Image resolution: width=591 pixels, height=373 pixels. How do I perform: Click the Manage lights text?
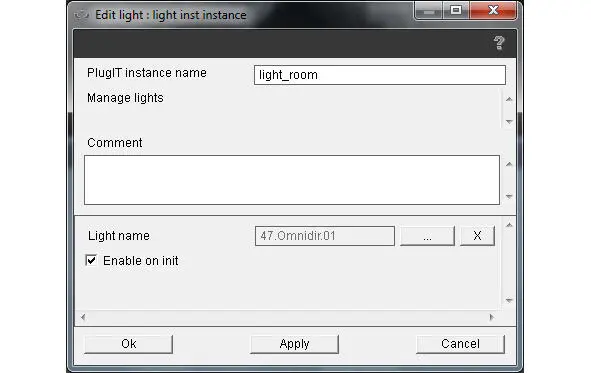(125, 98)
